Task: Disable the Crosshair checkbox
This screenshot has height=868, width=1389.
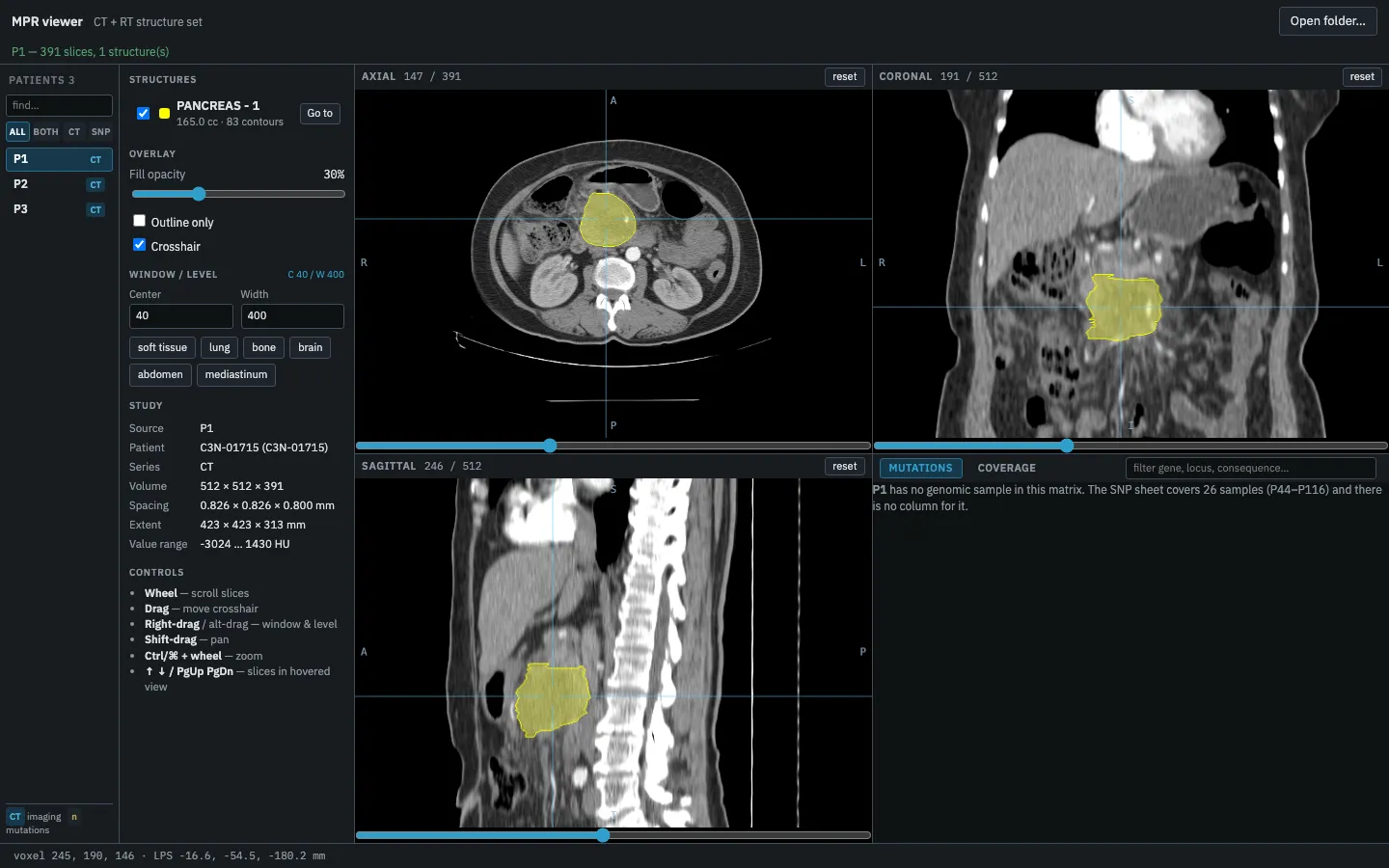Action: [139, 245]
